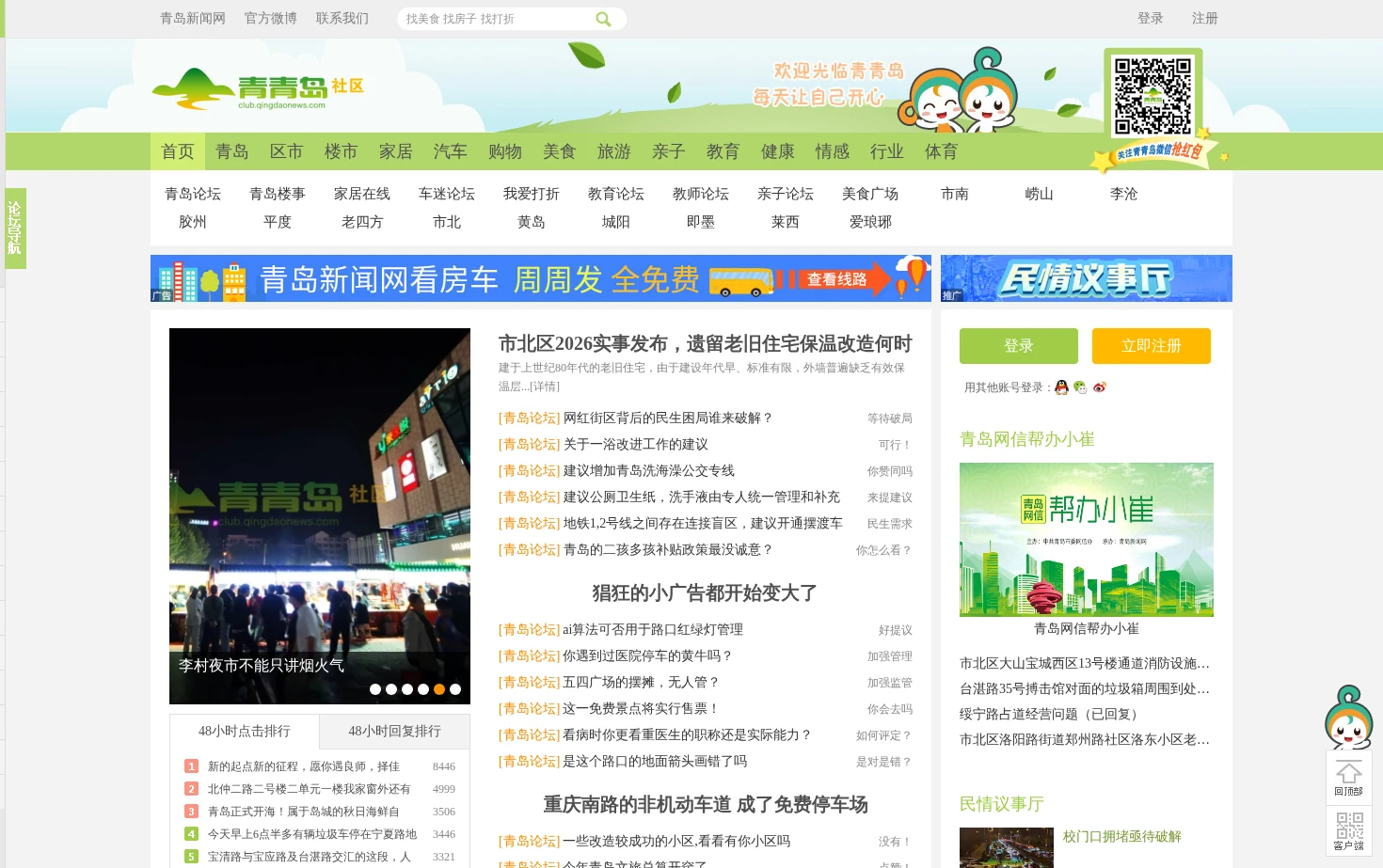This screenshot has width=1383, height=868.
Task: Open 台湛路35号搏击馆 complaint link
Action: 1085,688
